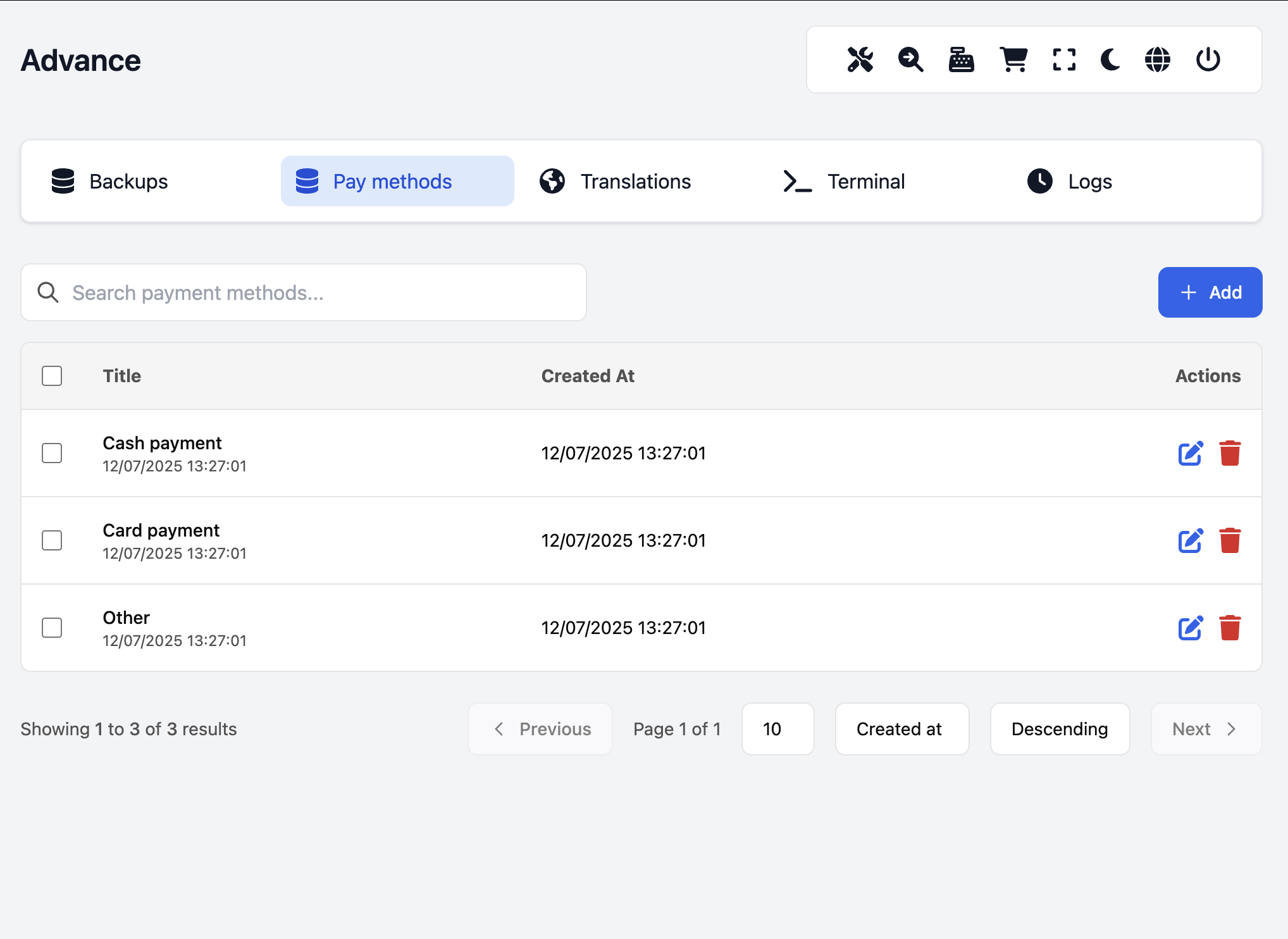
Task: Check the select-all checkbox in header
Action: (52, 376)
